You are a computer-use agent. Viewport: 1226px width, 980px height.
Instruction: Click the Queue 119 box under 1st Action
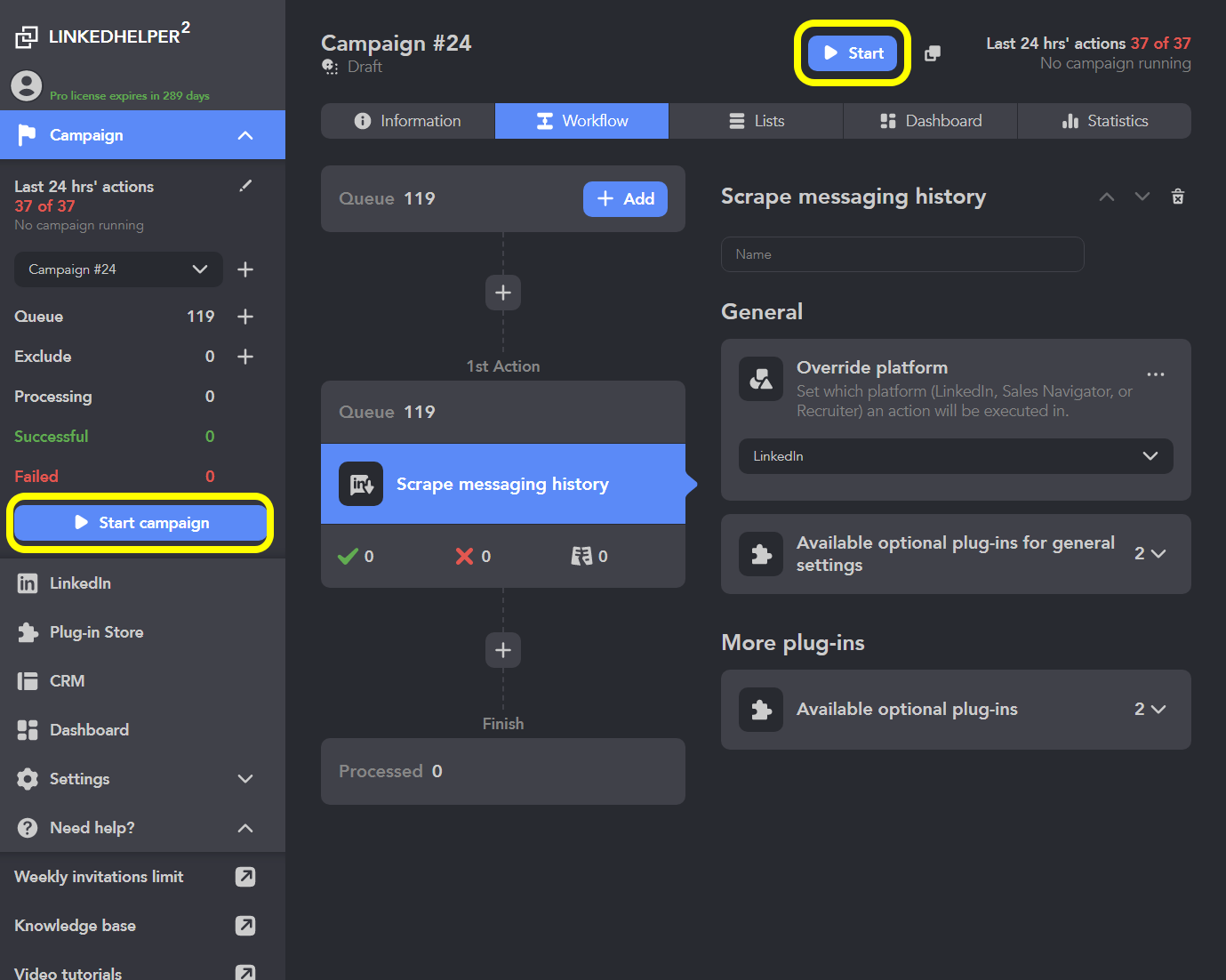click(x=503, y=413)
